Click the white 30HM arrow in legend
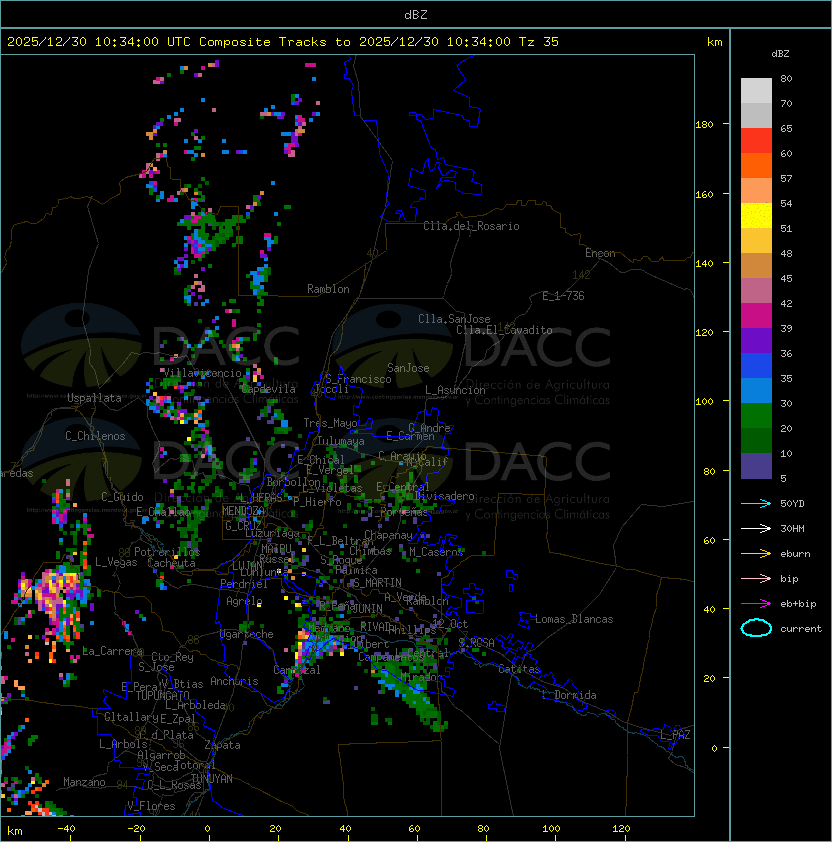 click(756, 528)
